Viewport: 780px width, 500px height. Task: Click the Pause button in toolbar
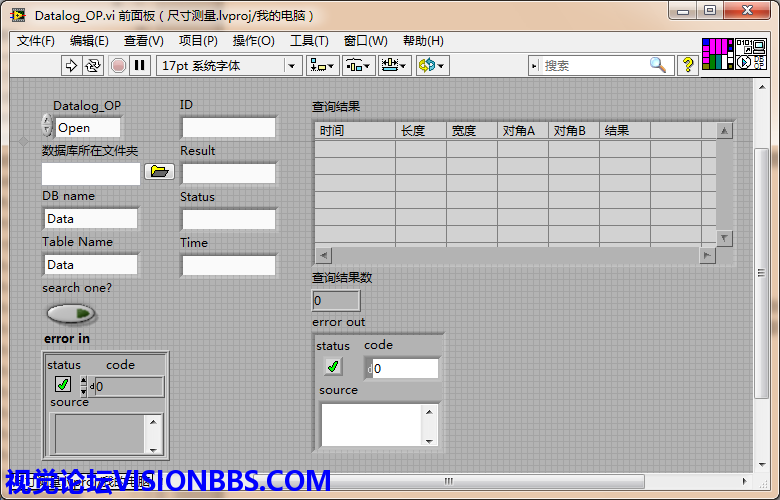[140, 65]
